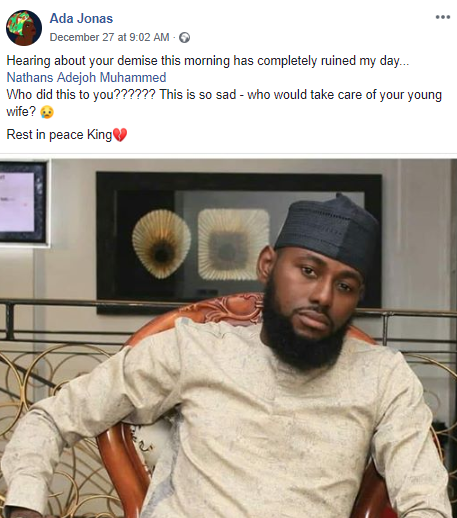Click the round fan-shaped wall art in photo
The width and height of the screenshot is (457, 518).
(x=162, y=244)
